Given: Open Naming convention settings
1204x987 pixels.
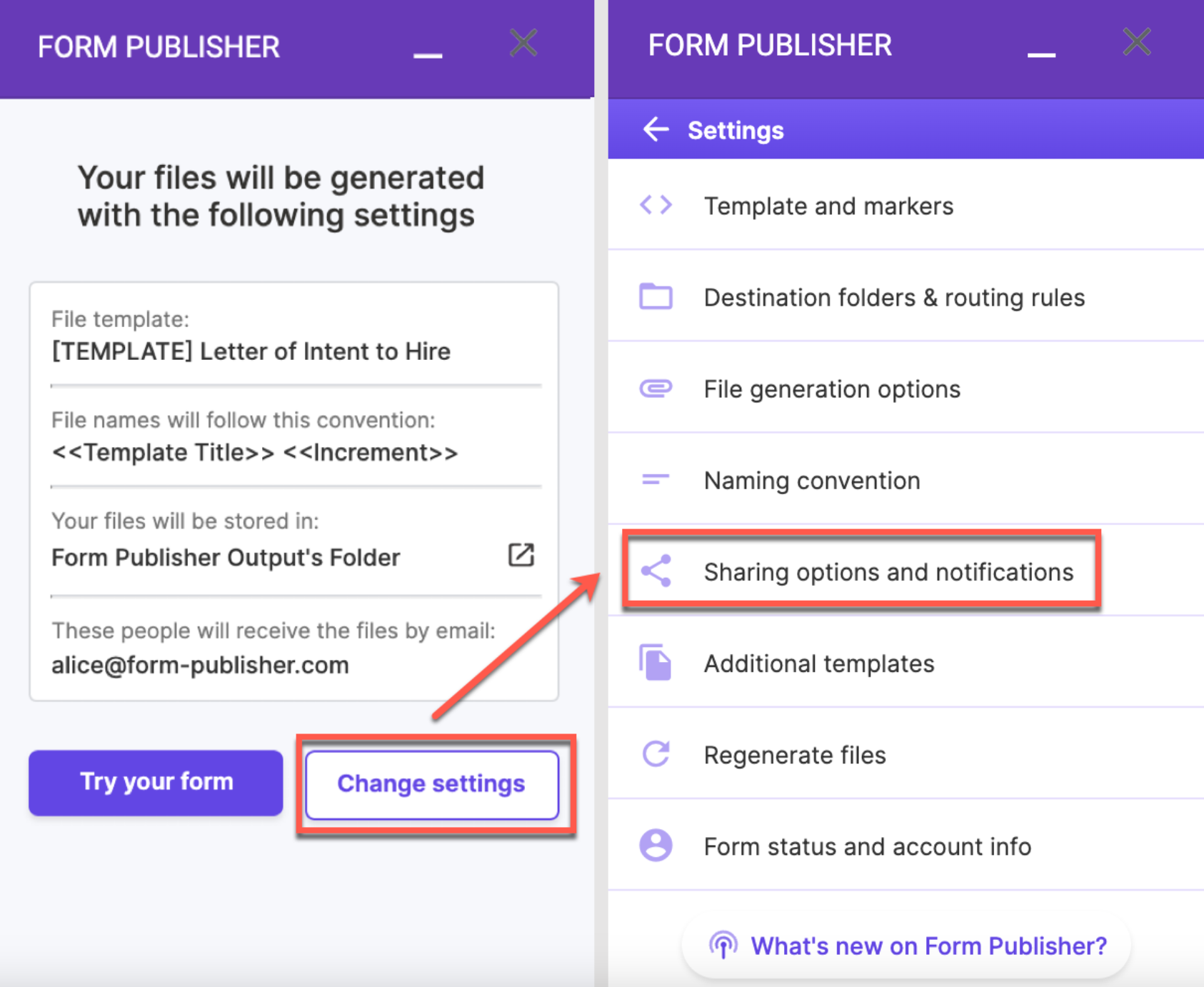Looking at the screenshot, I should 905,480.
